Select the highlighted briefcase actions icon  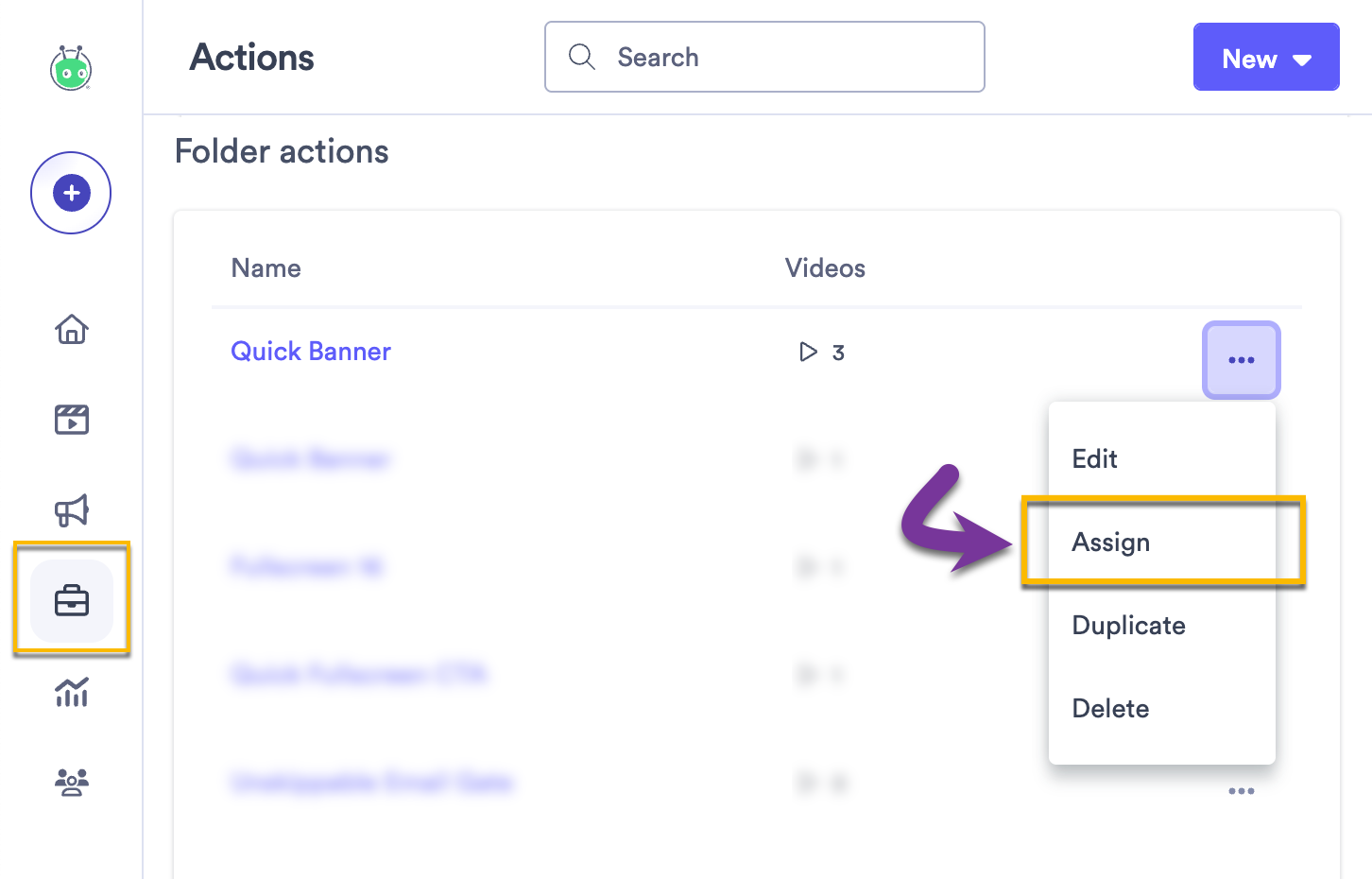click(71, 600)
